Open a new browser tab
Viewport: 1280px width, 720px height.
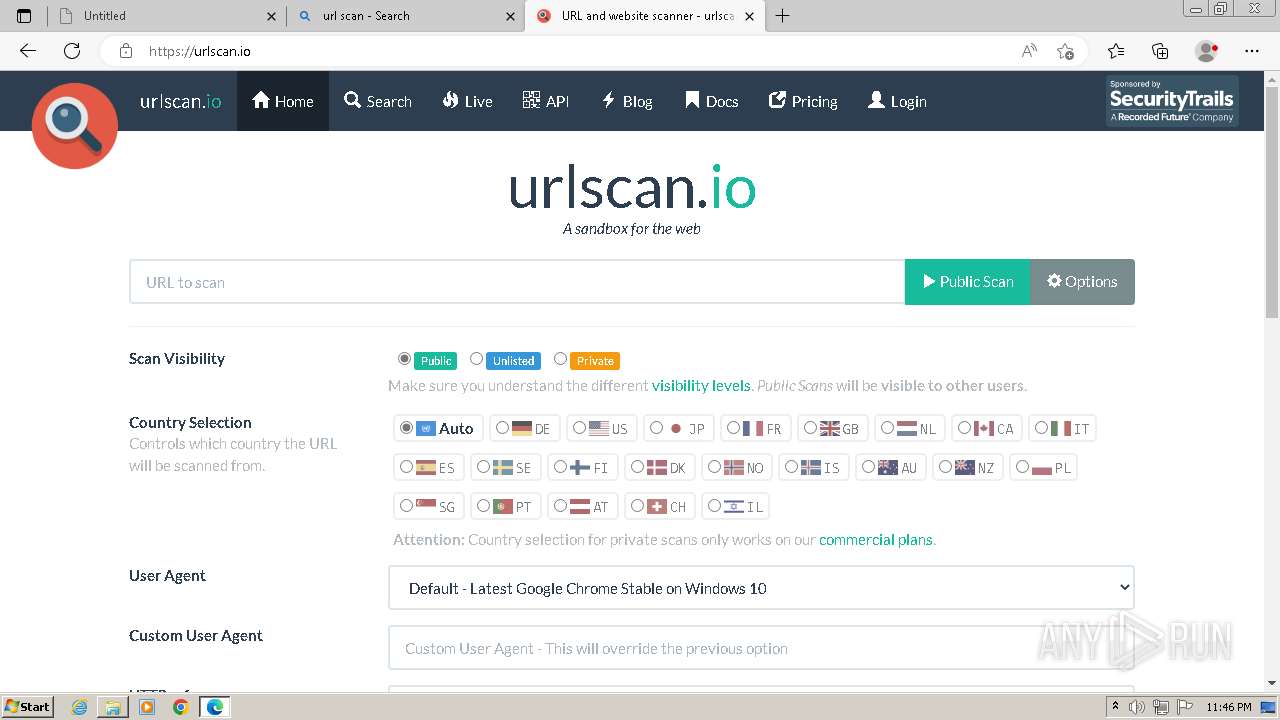click(782, 16)
